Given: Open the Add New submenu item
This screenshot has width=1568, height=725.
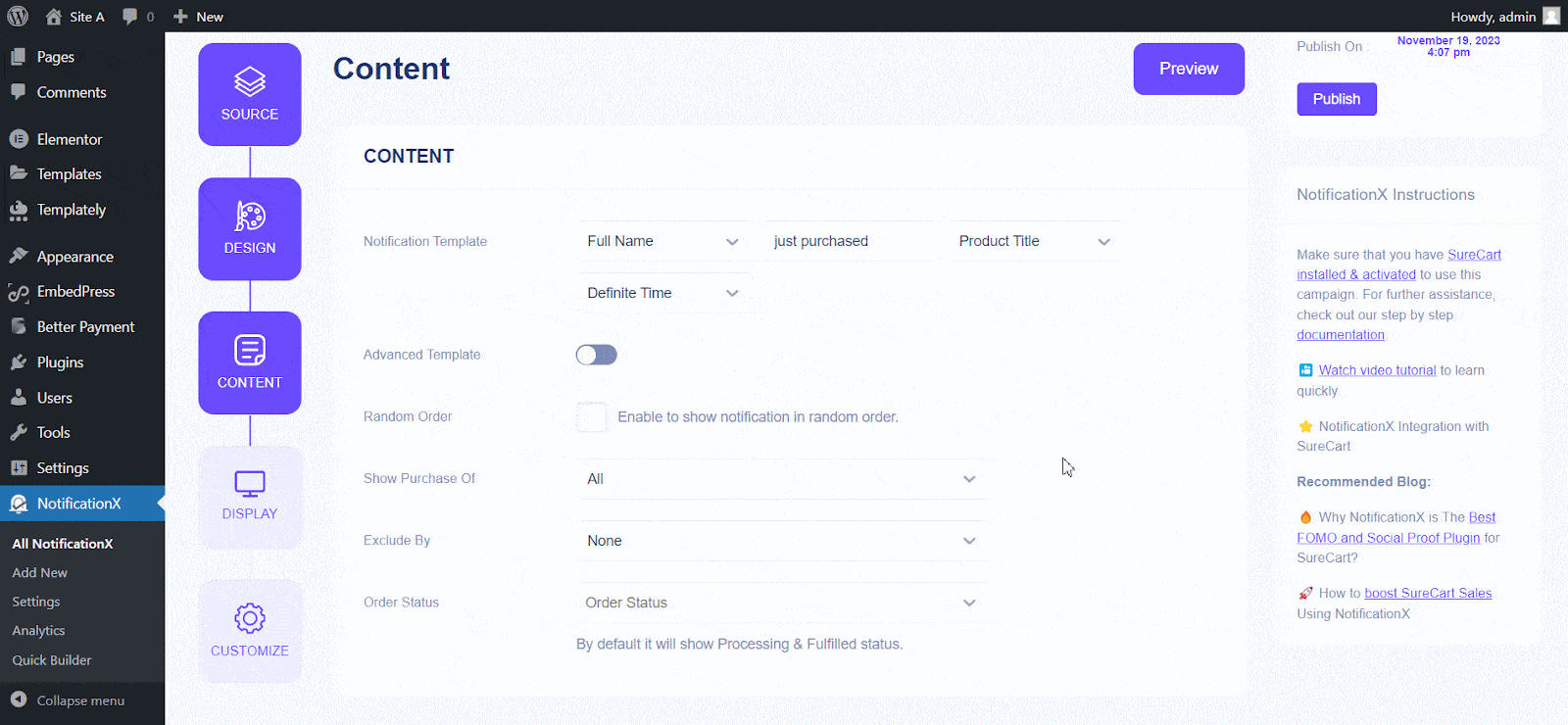Looking at the screenshot, I should click(40, 572).
